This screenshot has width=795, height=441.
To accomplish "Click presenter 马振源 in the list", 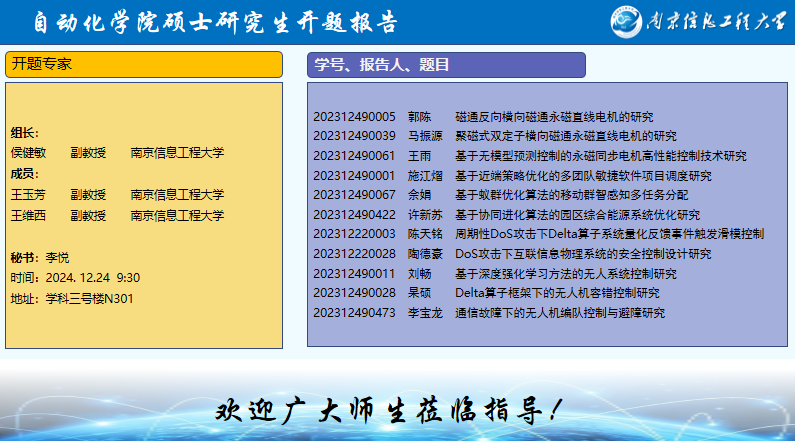I will tap(425, 136).
